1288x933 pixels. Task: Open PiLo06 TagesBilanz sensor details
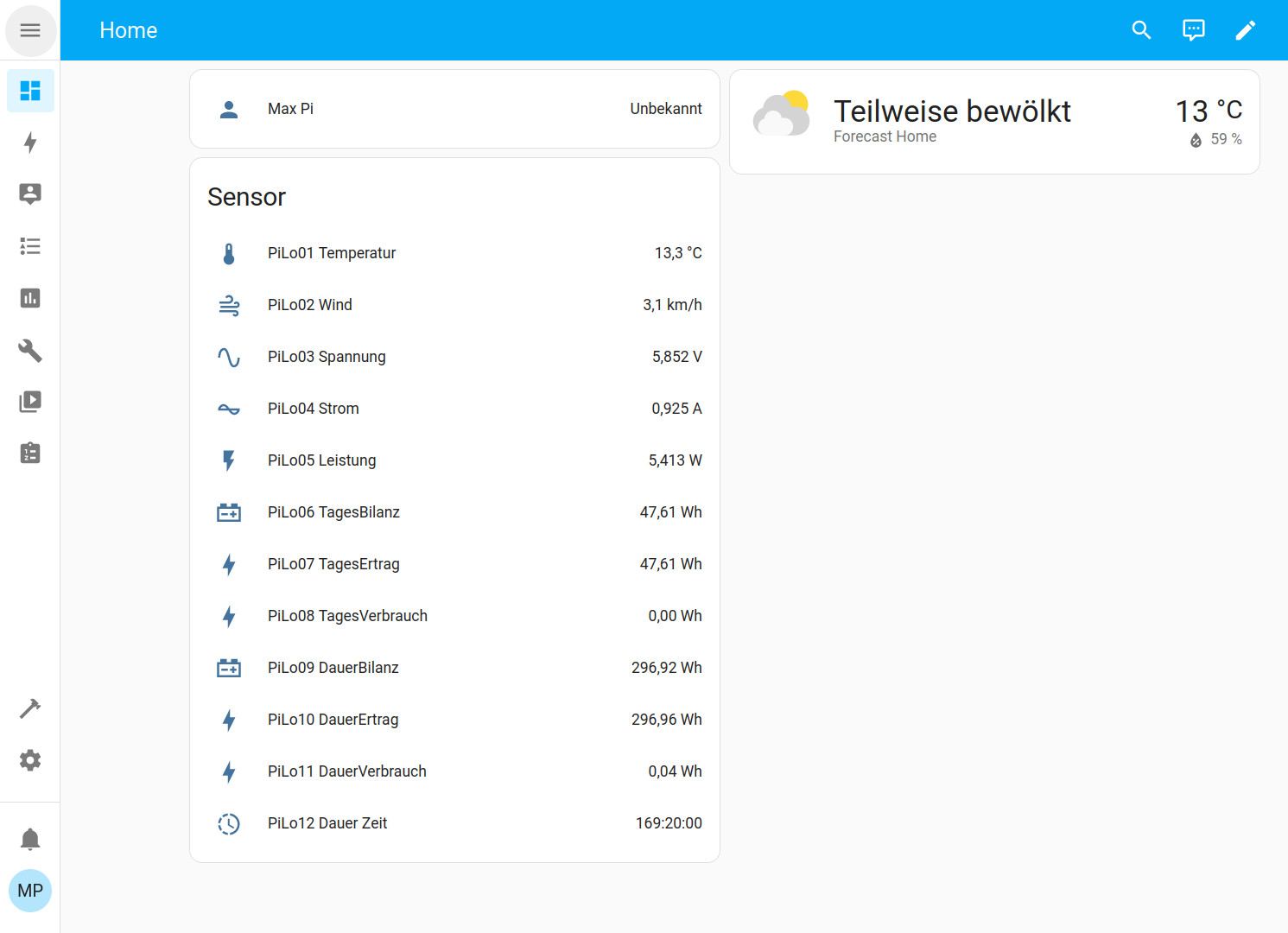[x=454, y=512]
